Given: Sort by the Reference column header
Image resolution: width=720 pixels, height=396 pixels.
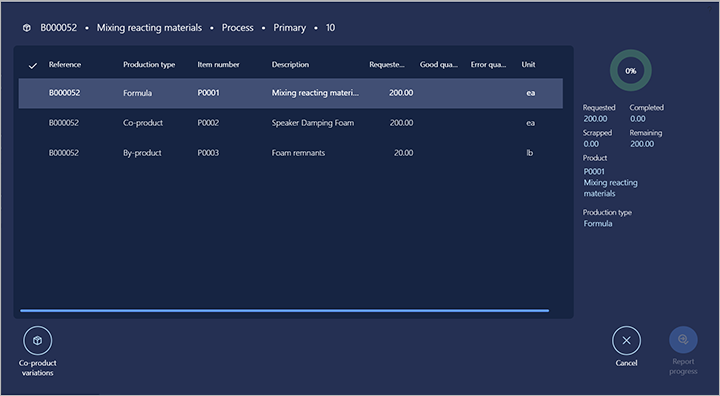Looking at the screenshot, I should pyautogui.click(x=65, y=65).
